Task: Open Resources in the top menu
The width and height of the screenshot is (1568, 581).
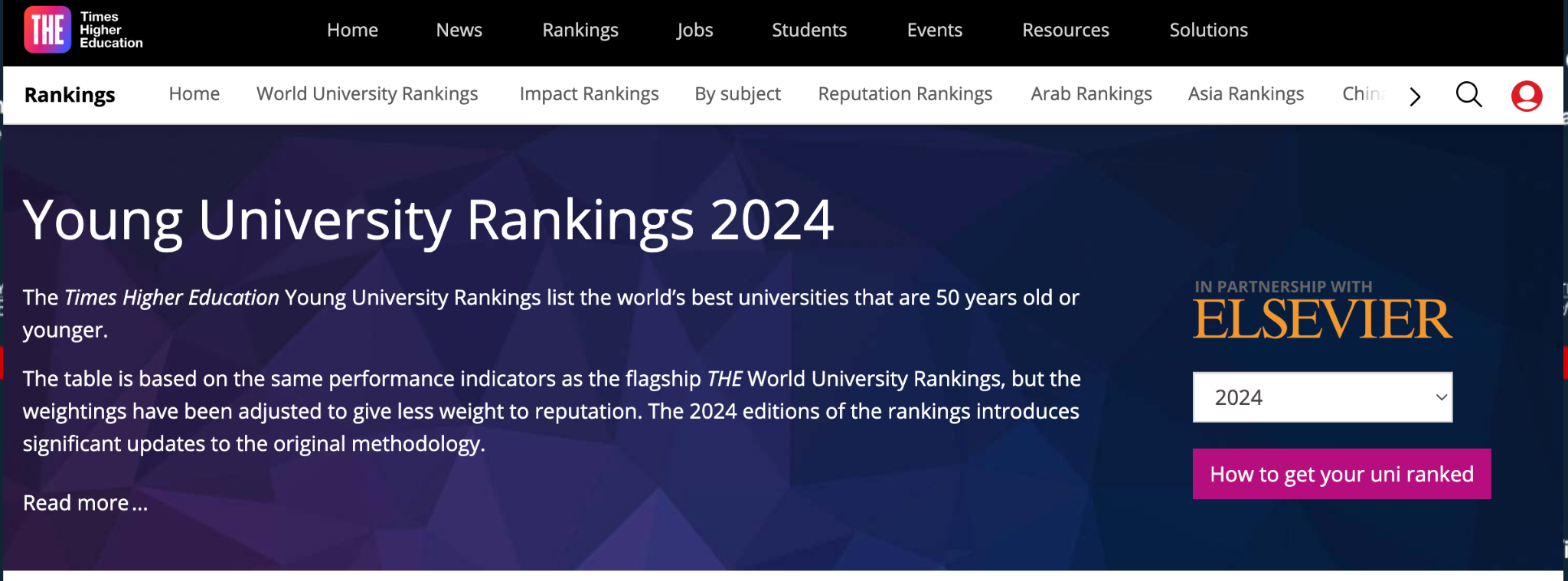Action: pyautogui.click(x=1065, y=30)
